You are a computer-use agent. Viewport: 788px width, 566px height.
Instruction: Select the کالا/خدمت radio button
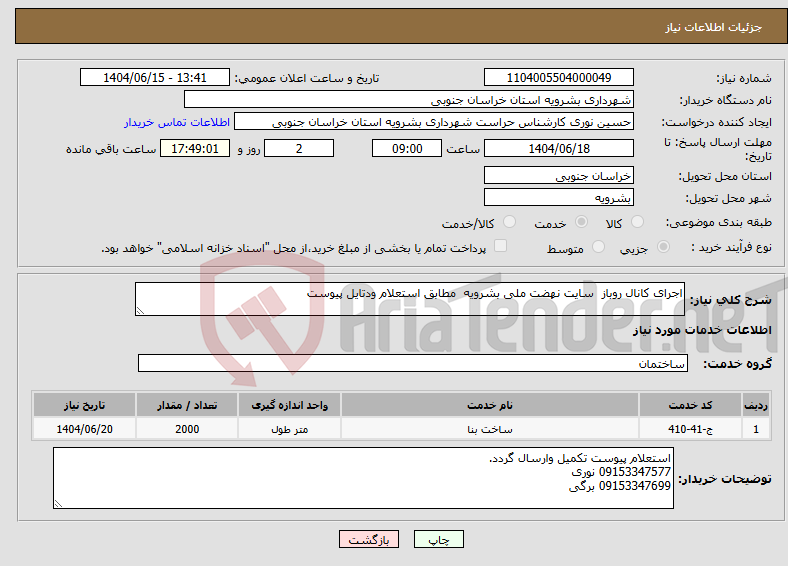coord(510,222)
